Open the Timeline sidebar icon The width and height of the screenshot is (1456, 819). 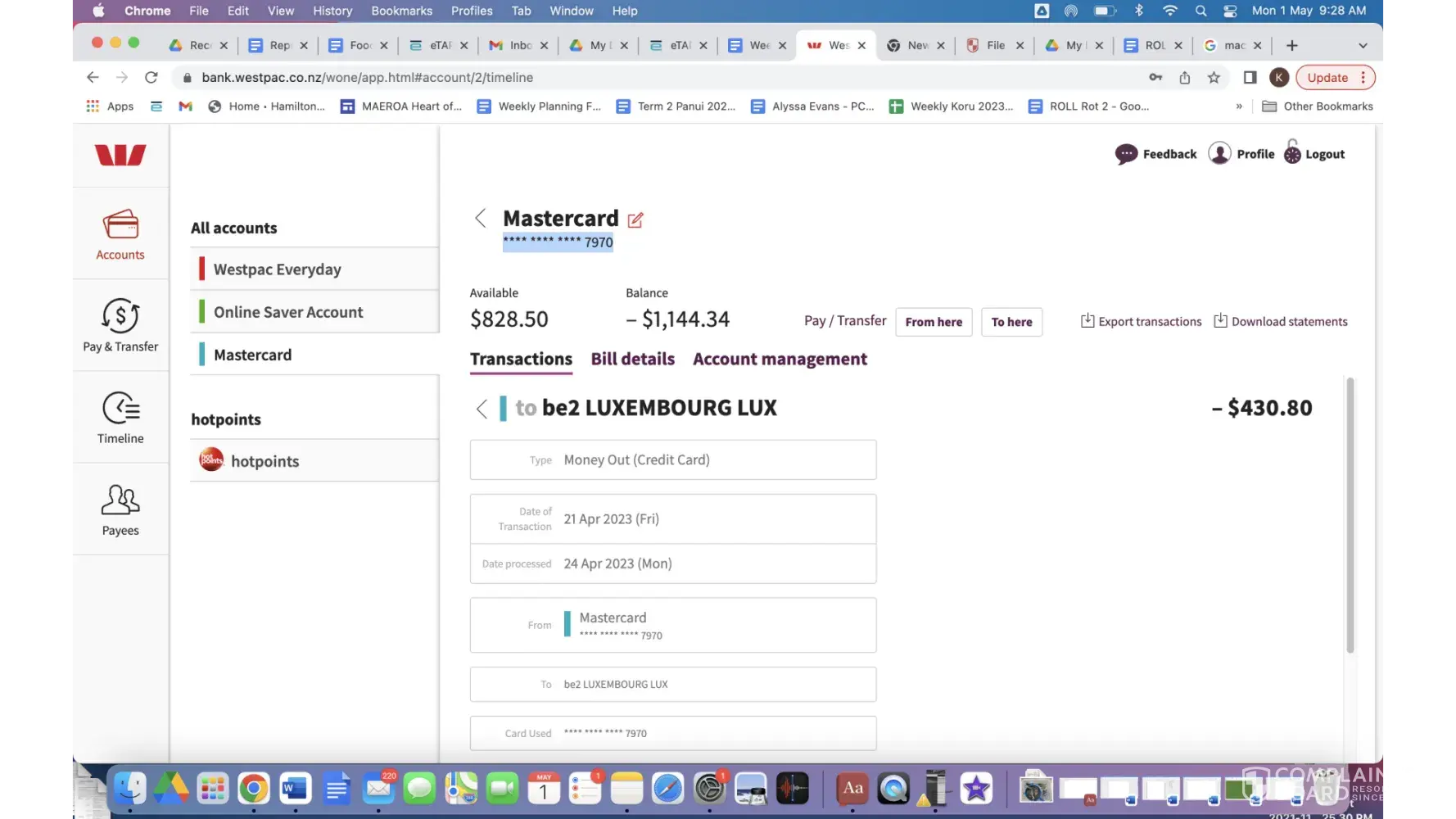click(x=120, y=417)
